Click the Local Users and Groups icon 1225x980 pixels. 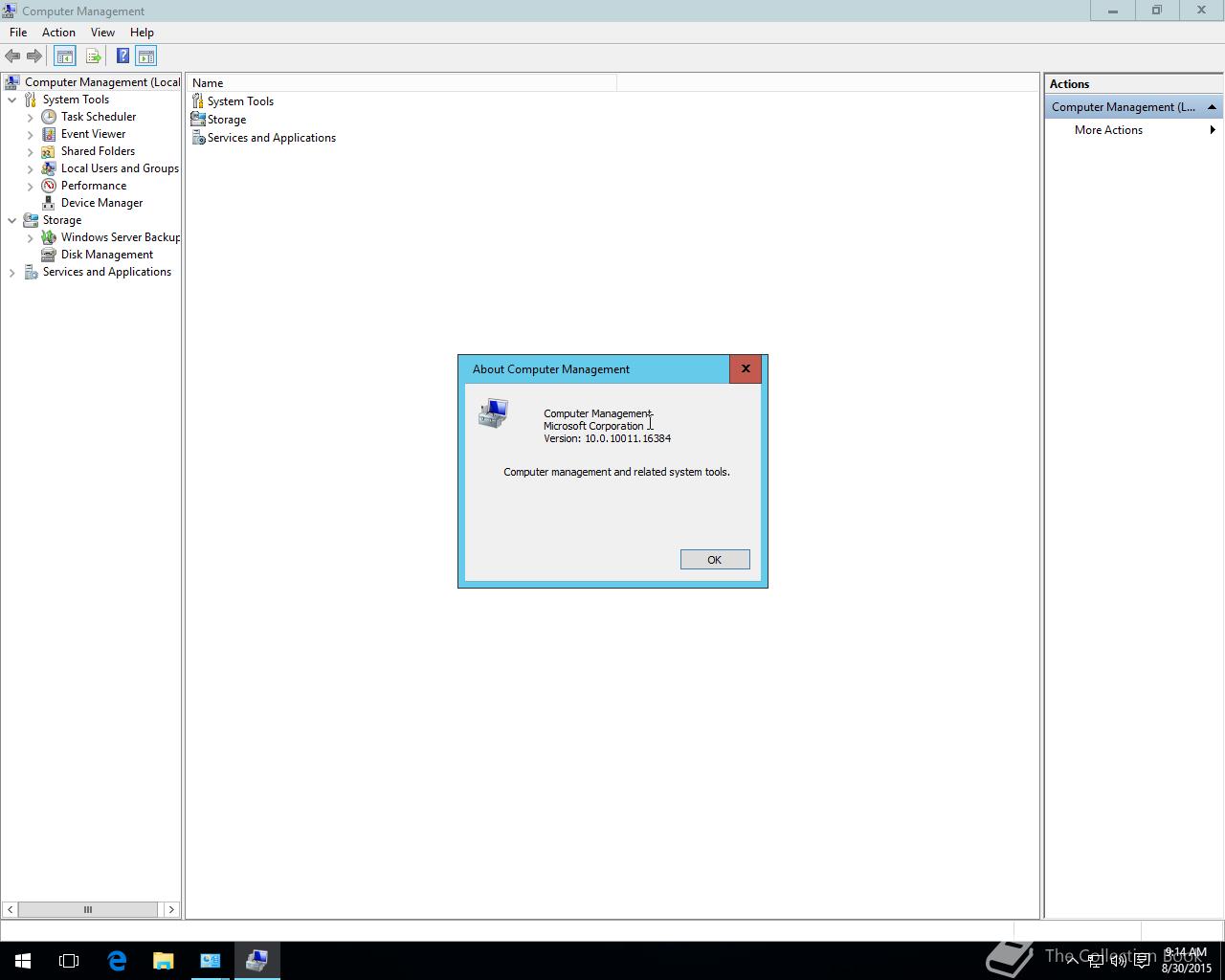tap(49, 168)
